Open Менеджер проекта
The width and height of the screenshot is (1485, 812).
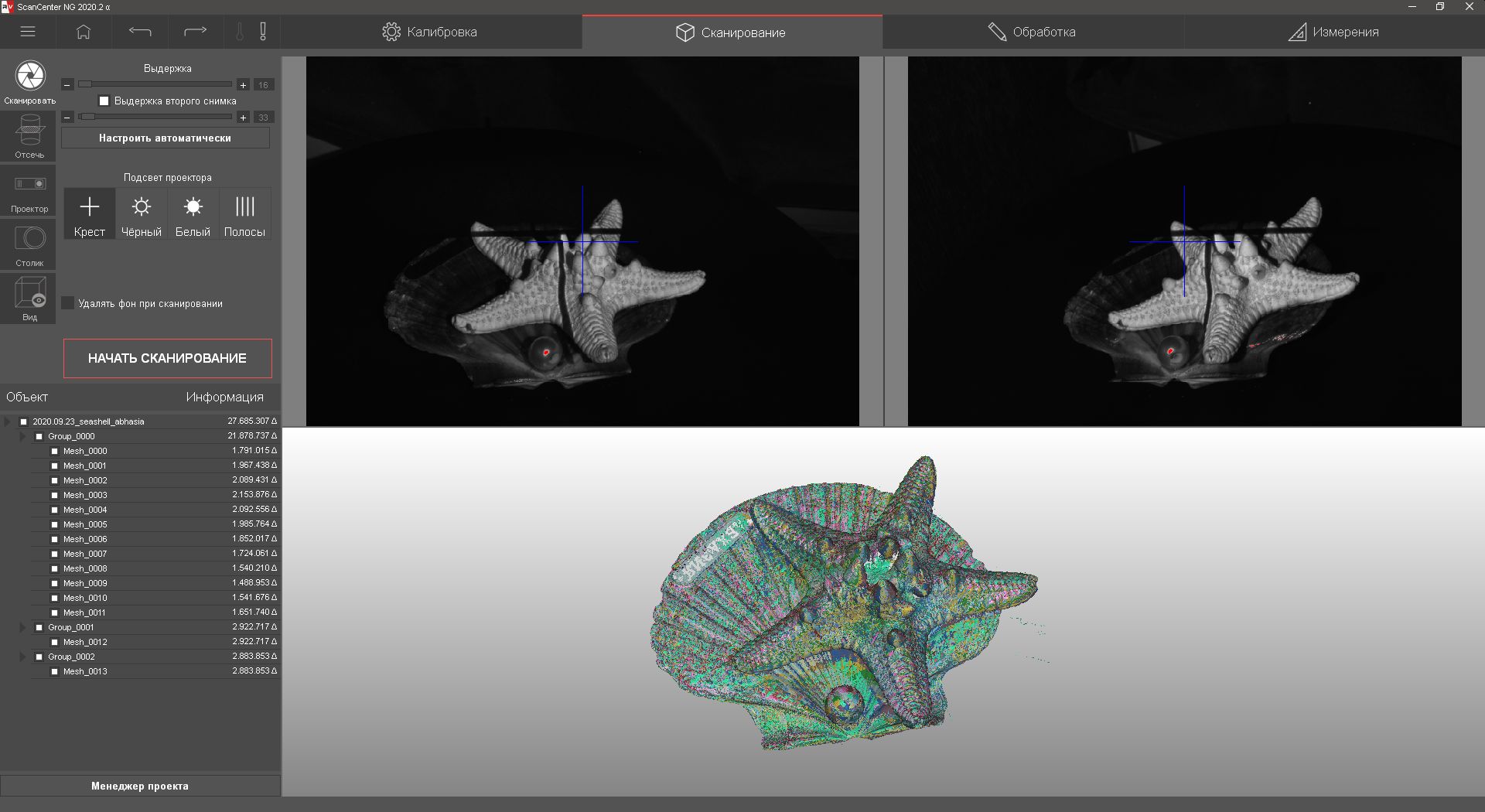pyautogui.click(x=140, y=786)
